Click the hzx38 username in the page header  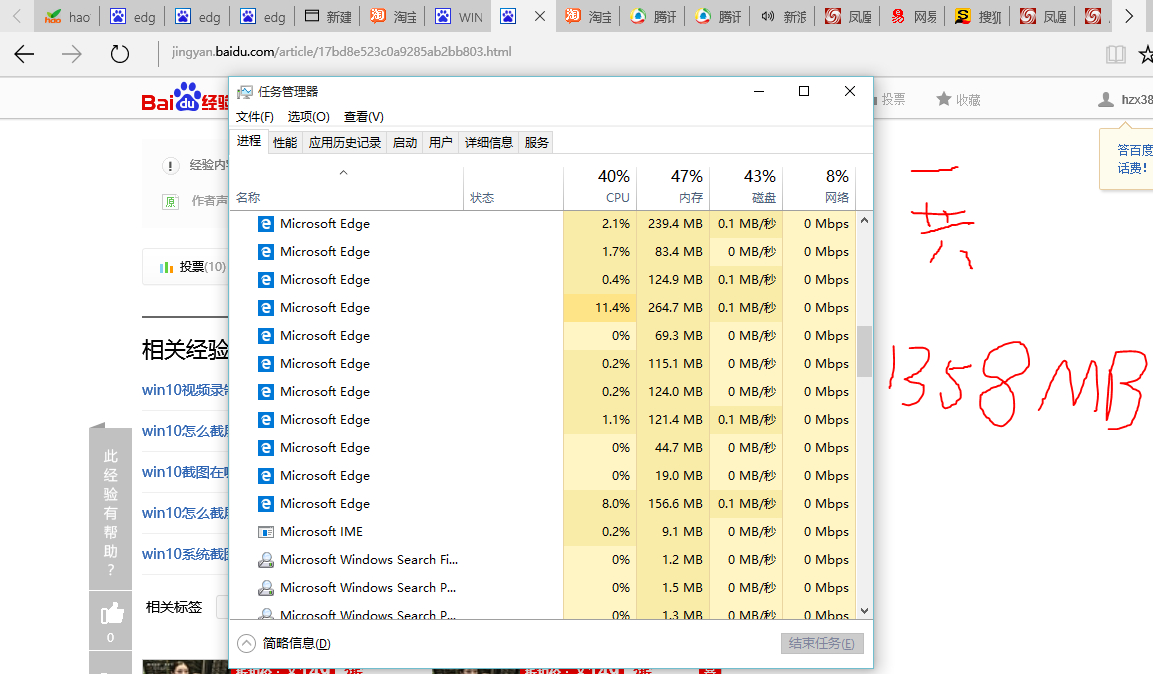click(1137, 99)
